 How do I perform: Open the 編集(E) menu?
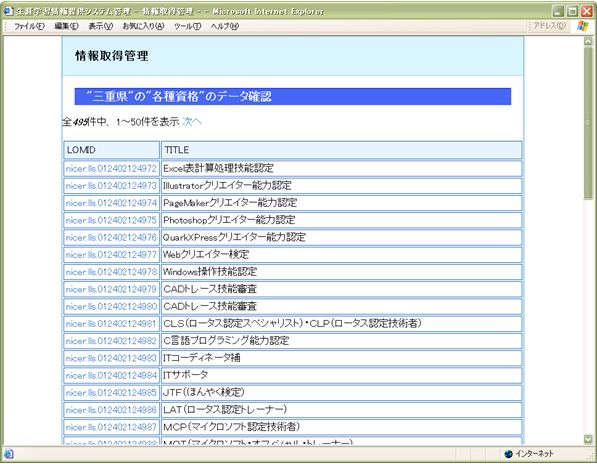66,26
